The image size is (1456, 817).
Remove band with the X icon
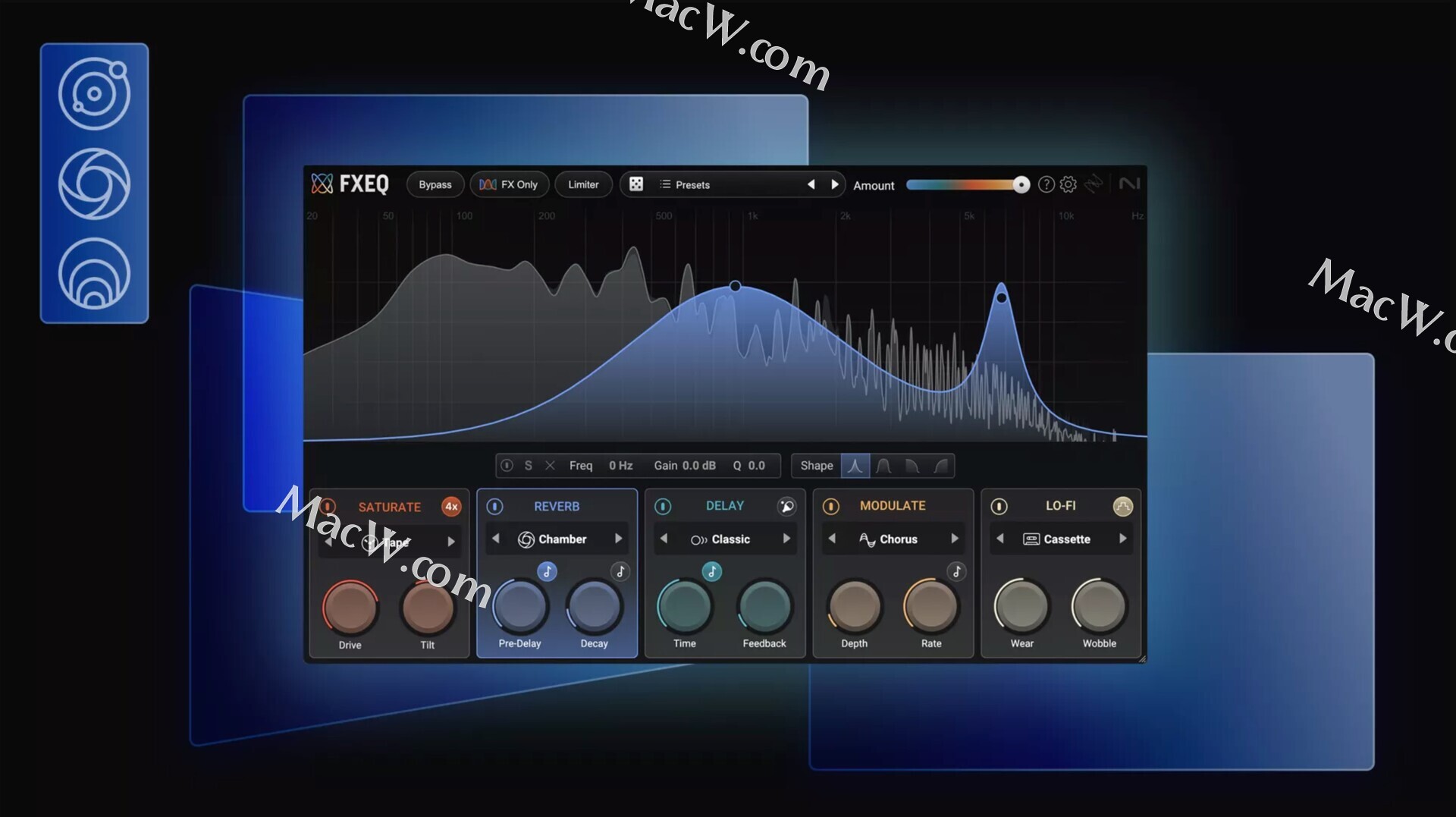click(550, 466)
